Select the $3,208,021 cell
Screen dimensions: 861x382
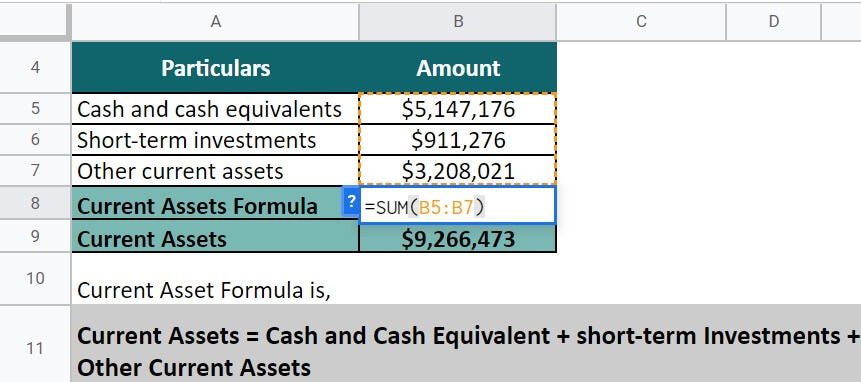(457, 171)
